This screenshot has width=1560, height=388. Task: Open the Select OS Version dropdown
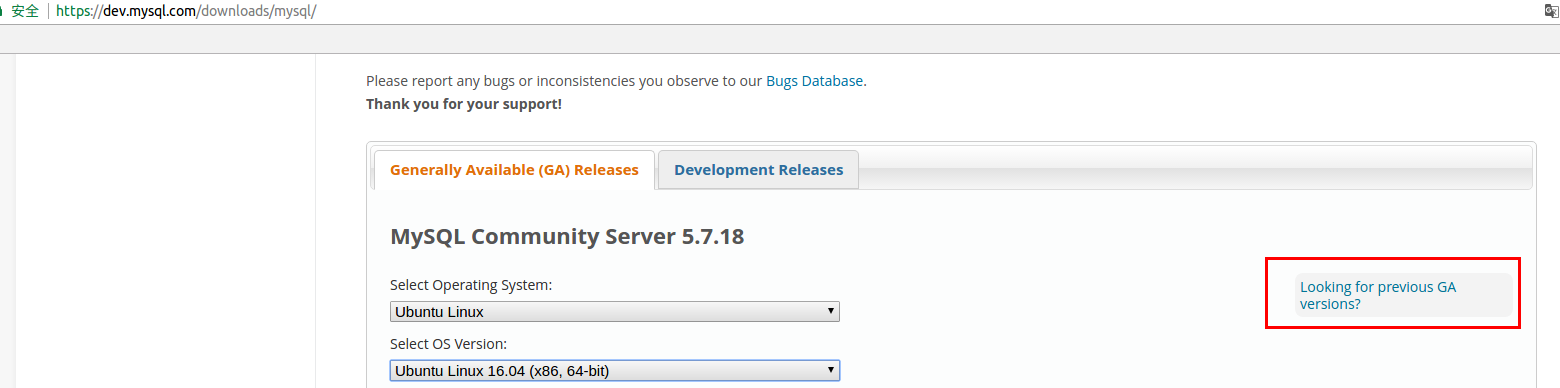pos(615,371)
